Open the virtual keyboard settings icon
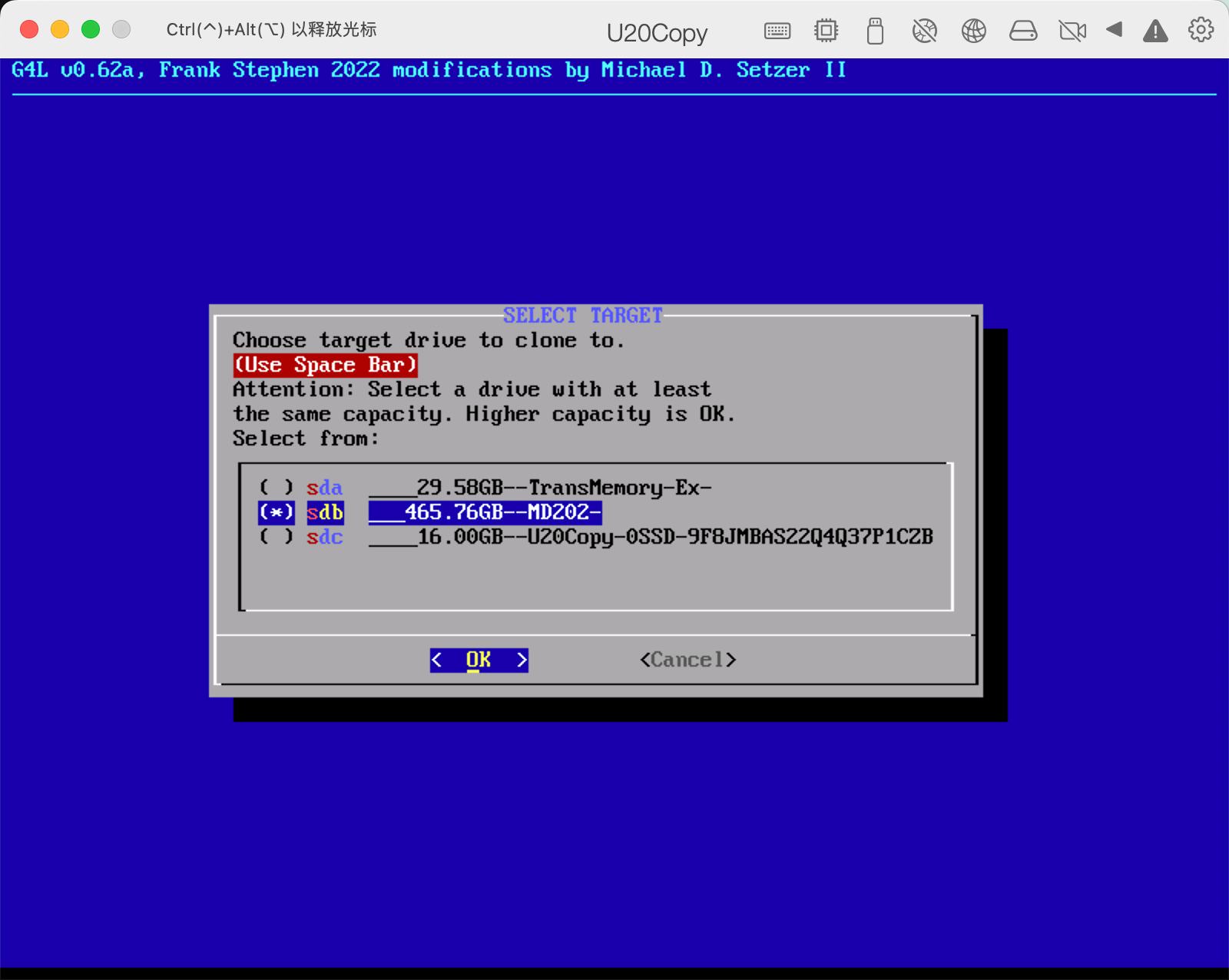The height and width of the screenshot is (980, 1229). pos(777,30)
